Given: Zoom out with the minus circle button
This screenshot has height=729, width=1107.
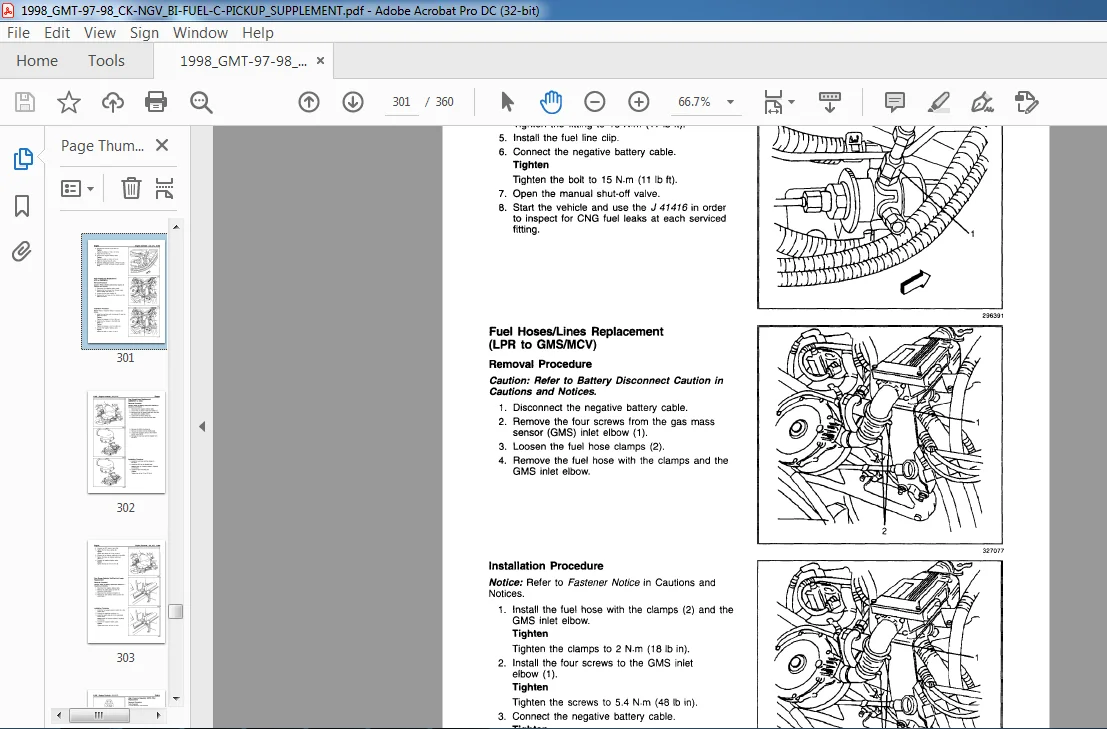Looking at the screenshot, I should pos(595,102).
